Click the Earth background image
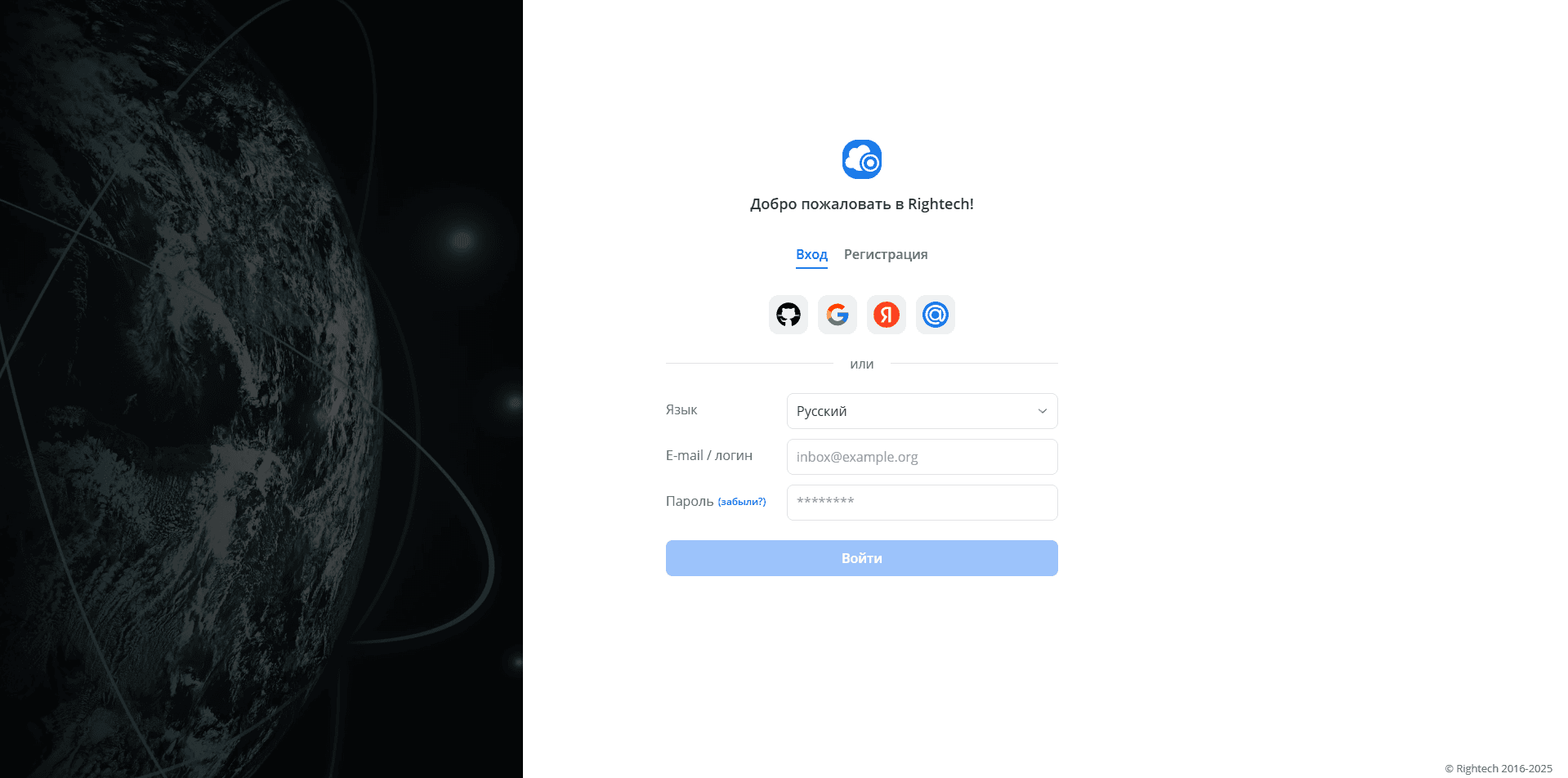The height and width of the screenshot is (778, 1568). coord(261,389)
